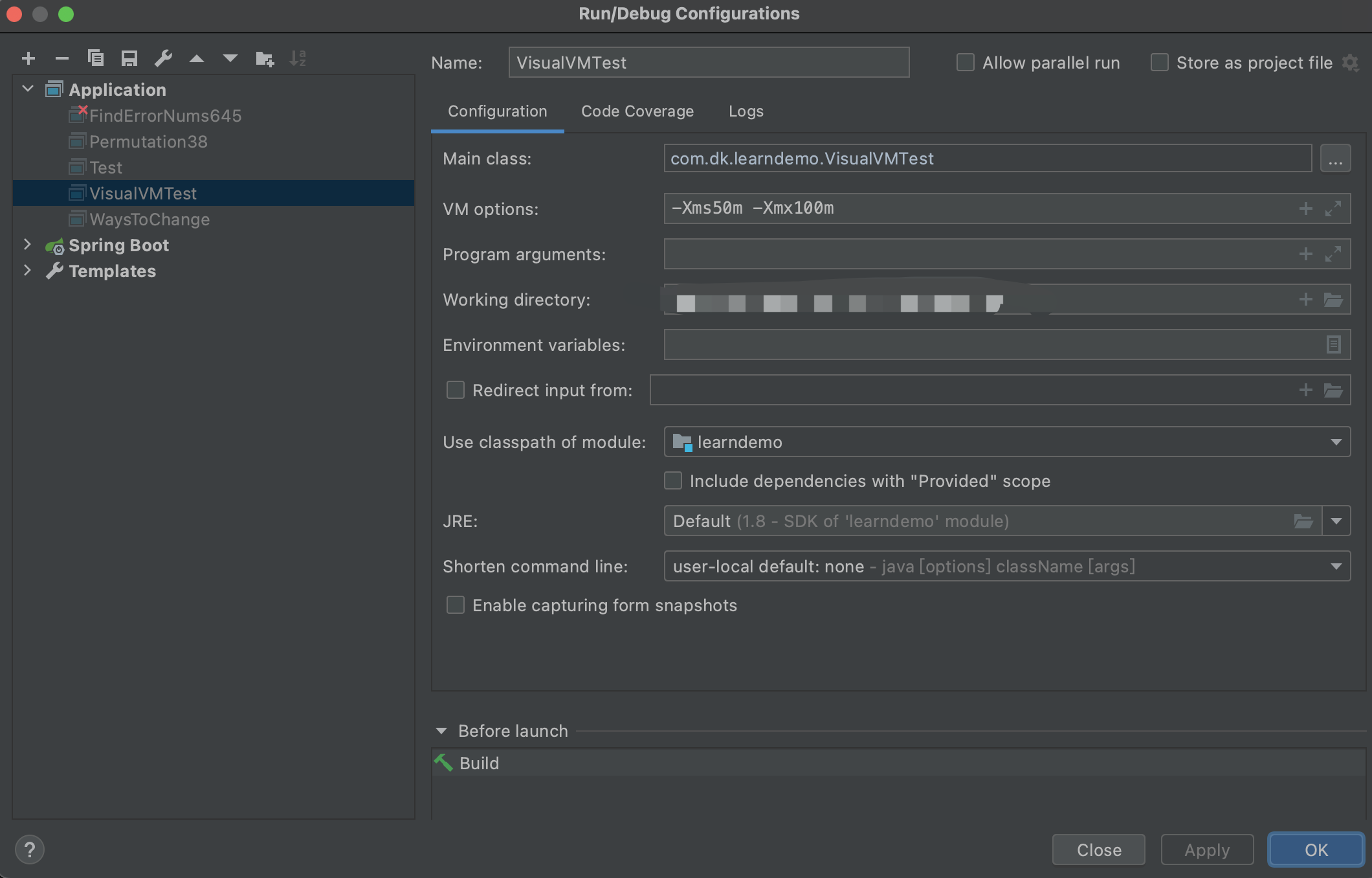Open Shorten command line dropdown
Viewport: 1372px width, 878px height.
point(1336,567)
